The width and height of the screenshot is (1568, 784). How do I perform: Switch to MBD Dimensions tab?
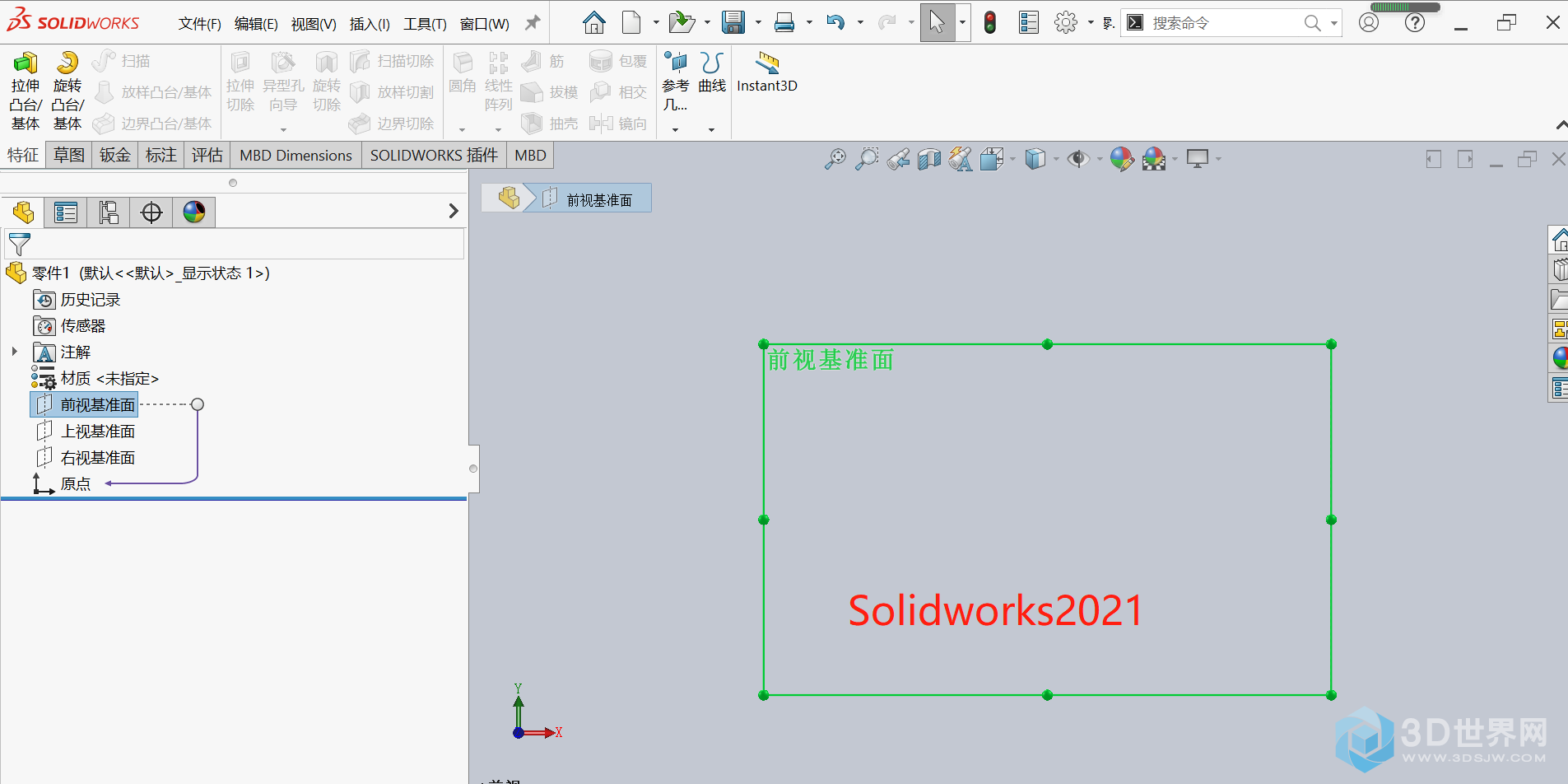295,155
